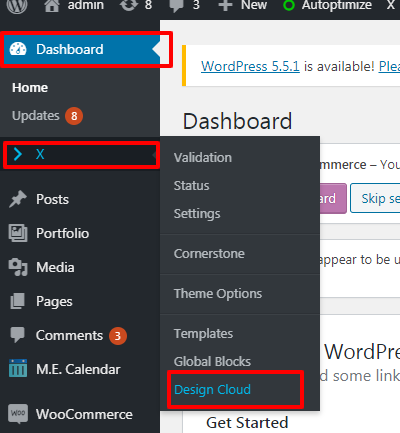The image size is (400, 433).
Task: Click the Dashboard gauge icon
Action: tap(18, 49)
